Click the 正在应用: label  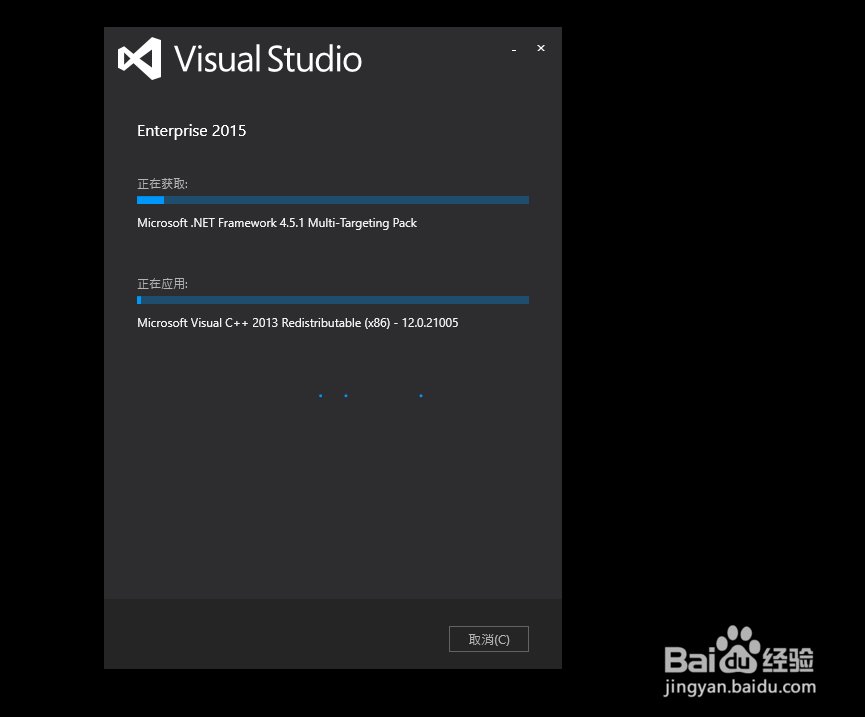coord(162,283)
